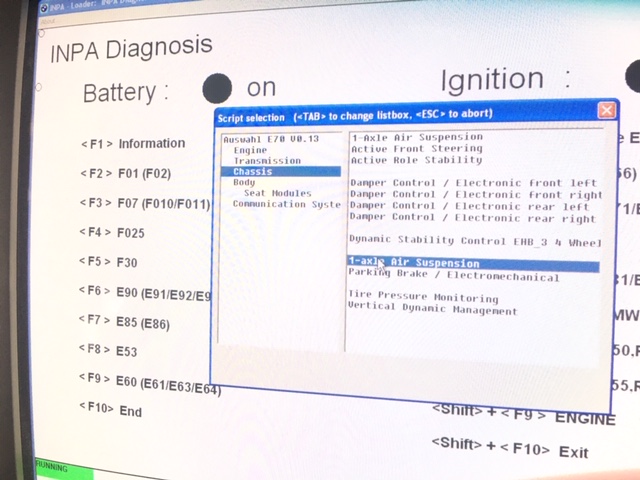Click Shift+F10 Exit entry

pos(510,448)
